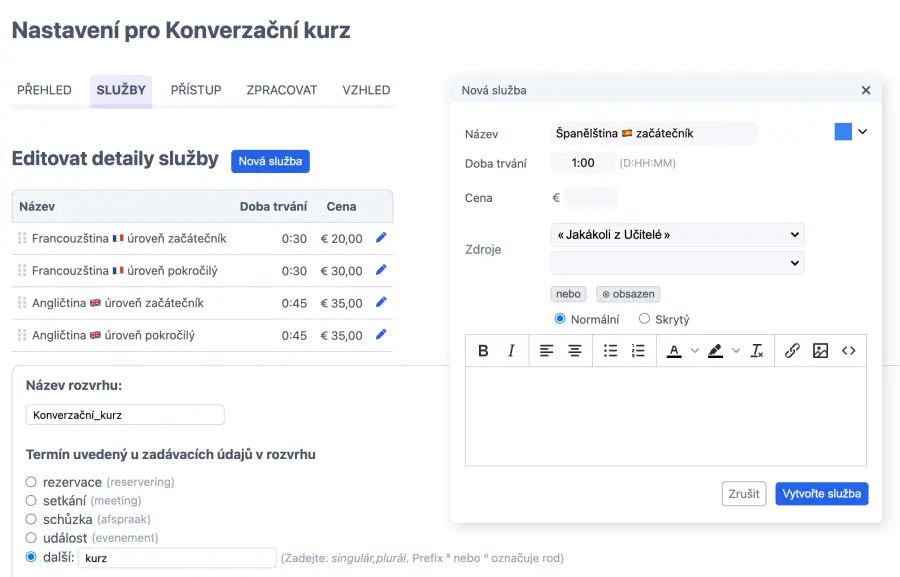900x577 pixels.
Task: Cancel with the Zrušit button
Action: tap(743, 494)
